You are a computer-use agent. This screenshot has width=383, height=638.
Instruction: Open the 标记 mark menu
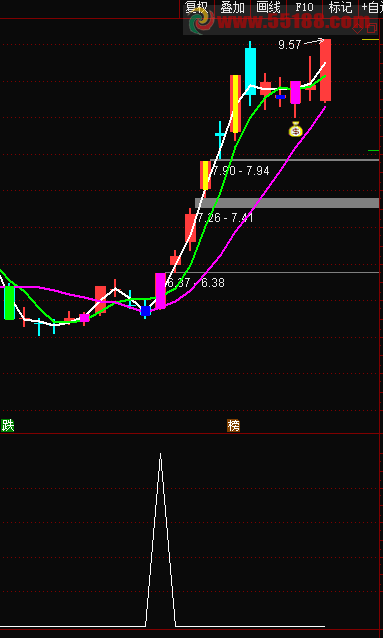tap(340, 7)
